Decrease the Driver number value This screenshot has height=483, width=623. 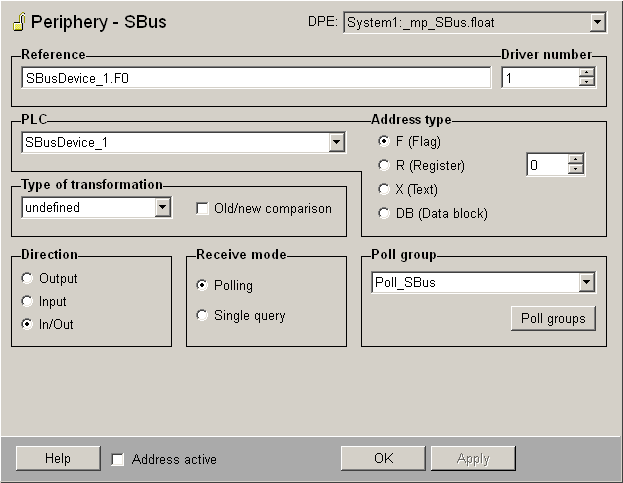coord(586,82)
